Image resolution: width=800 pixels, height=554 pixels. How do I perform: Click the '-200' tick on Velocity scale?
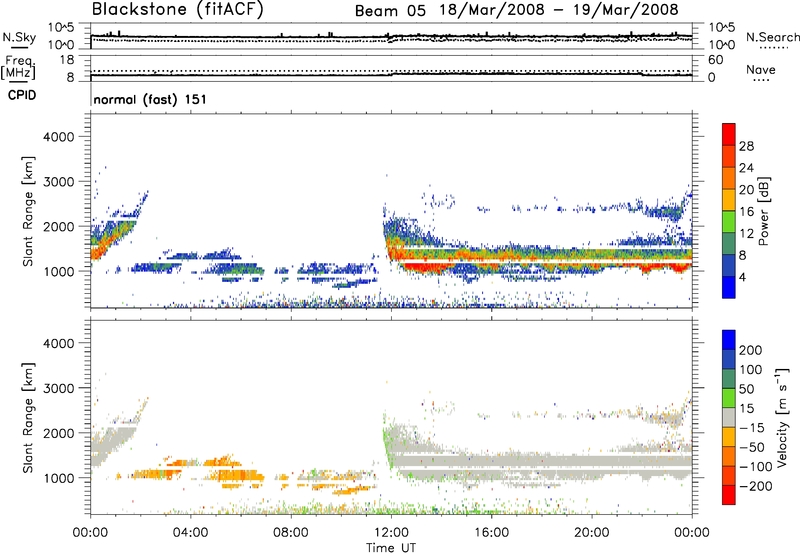click(x=755, y=486)
